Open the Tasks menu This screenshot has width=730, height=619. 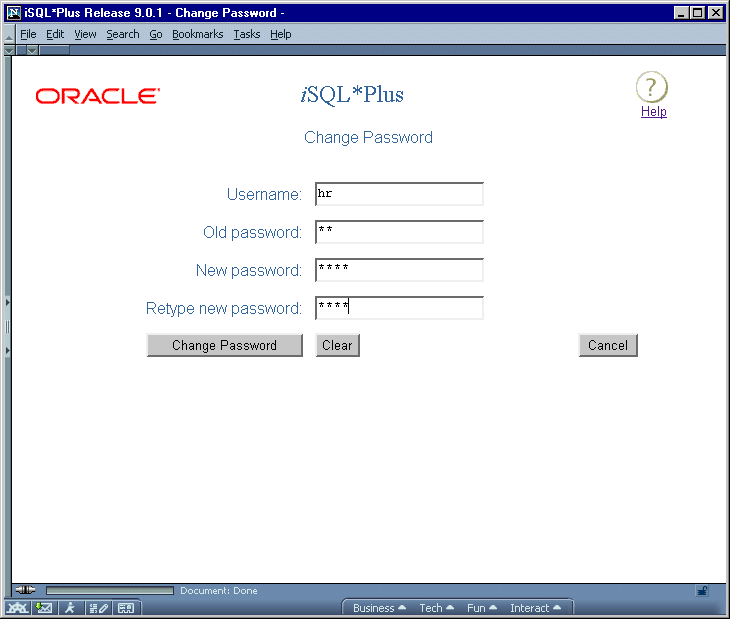coord(247,34)
